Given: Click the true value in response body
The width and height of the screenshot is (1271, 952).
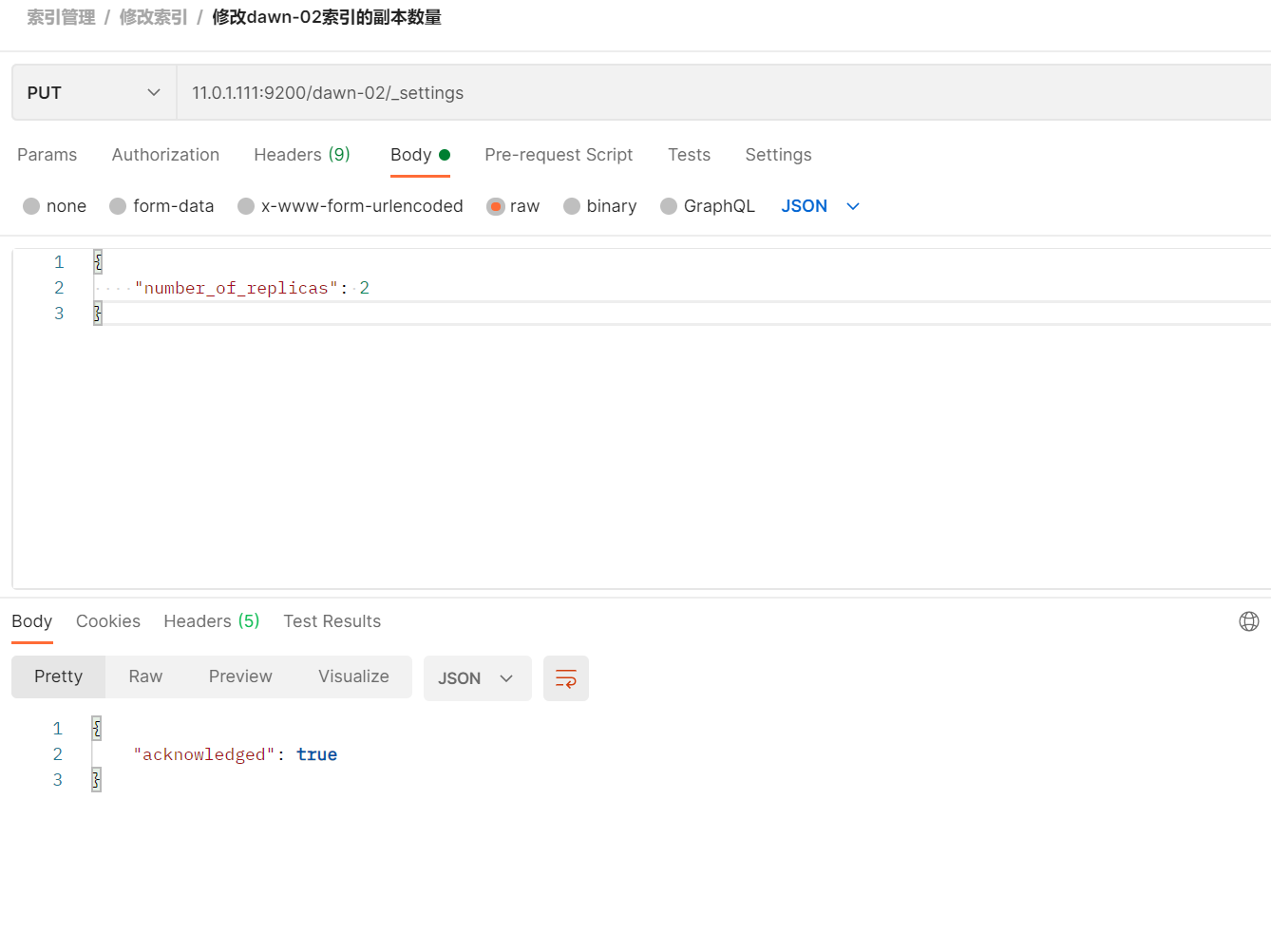Looking at the screenshot, I should [x=316, y=754].
